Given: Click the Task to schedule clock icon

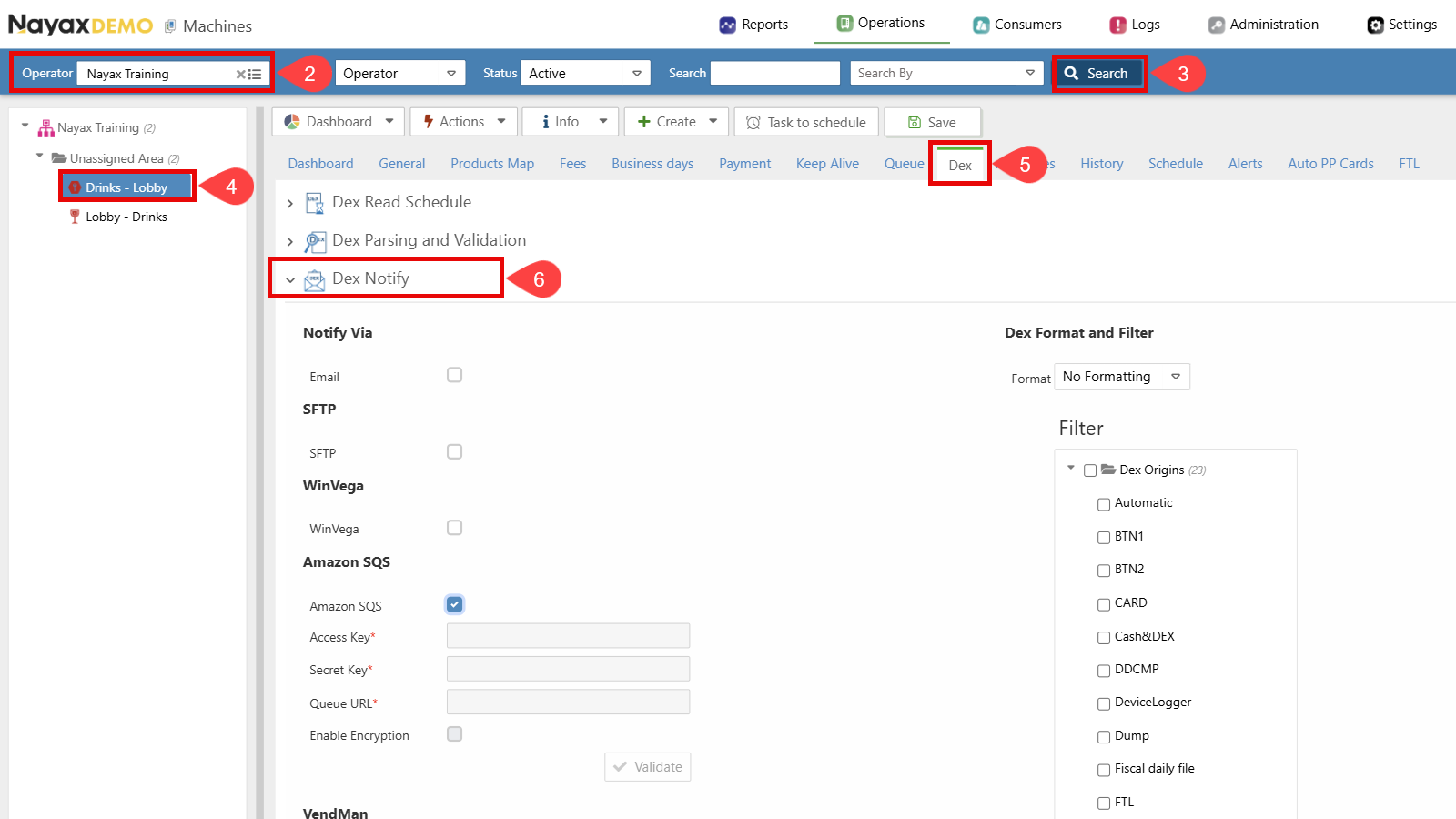Looking at the screenshot, I should coord(753,123).
